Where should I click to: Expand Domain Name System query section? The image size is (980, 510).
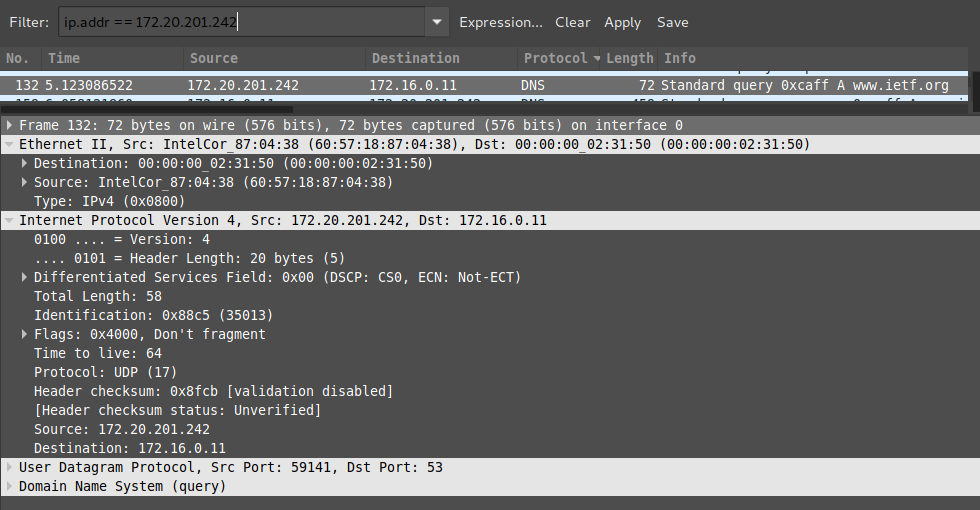[x=9, y=486]
